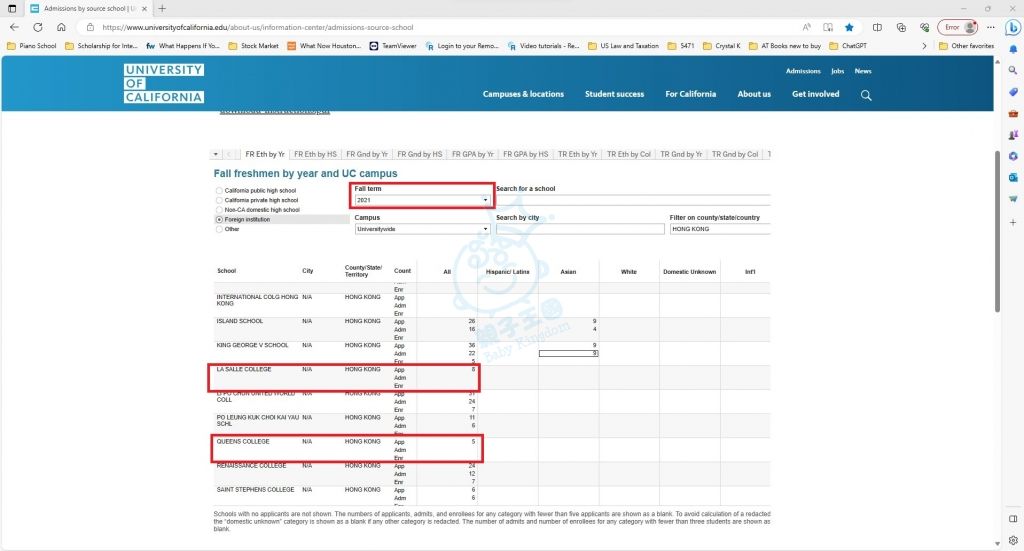This screenshot has height=551, width=1024.
Task: Open Settings and more ellipsis menu
Action: [991, 27]
